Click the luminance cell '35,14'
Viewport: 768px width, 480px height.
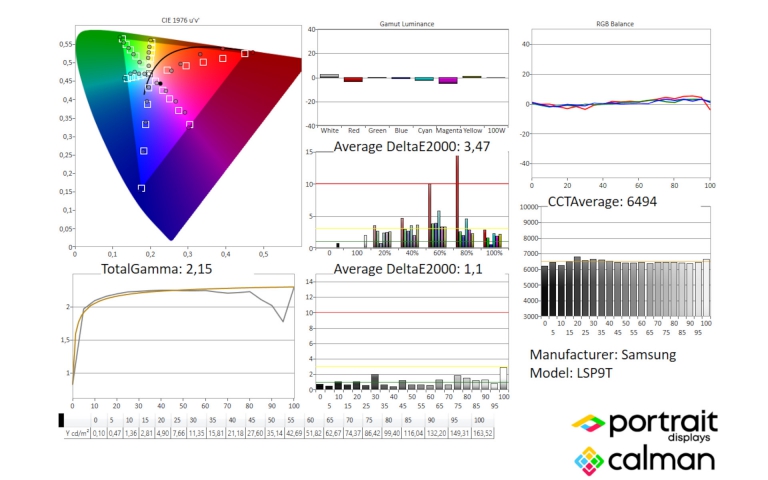[274, 433]
